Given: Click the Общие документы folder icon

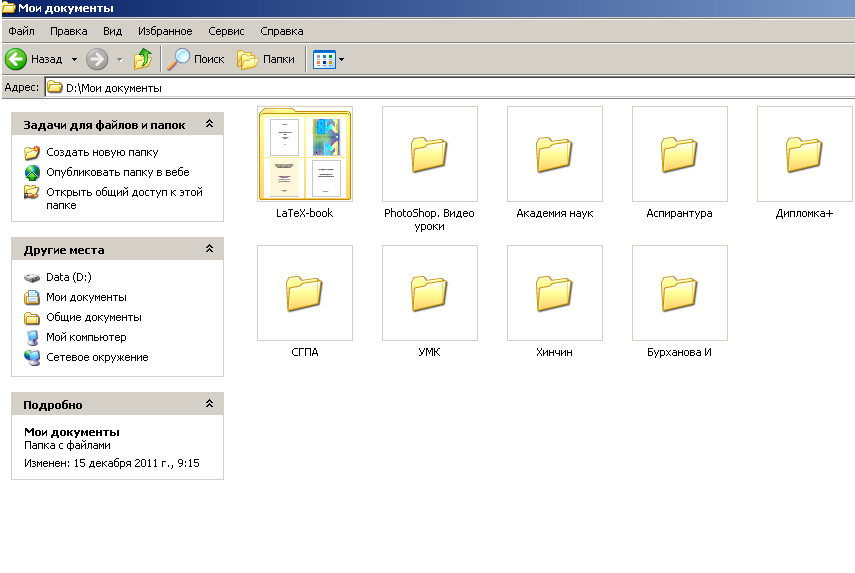Looking at the screenshot, I should [32, 318].
